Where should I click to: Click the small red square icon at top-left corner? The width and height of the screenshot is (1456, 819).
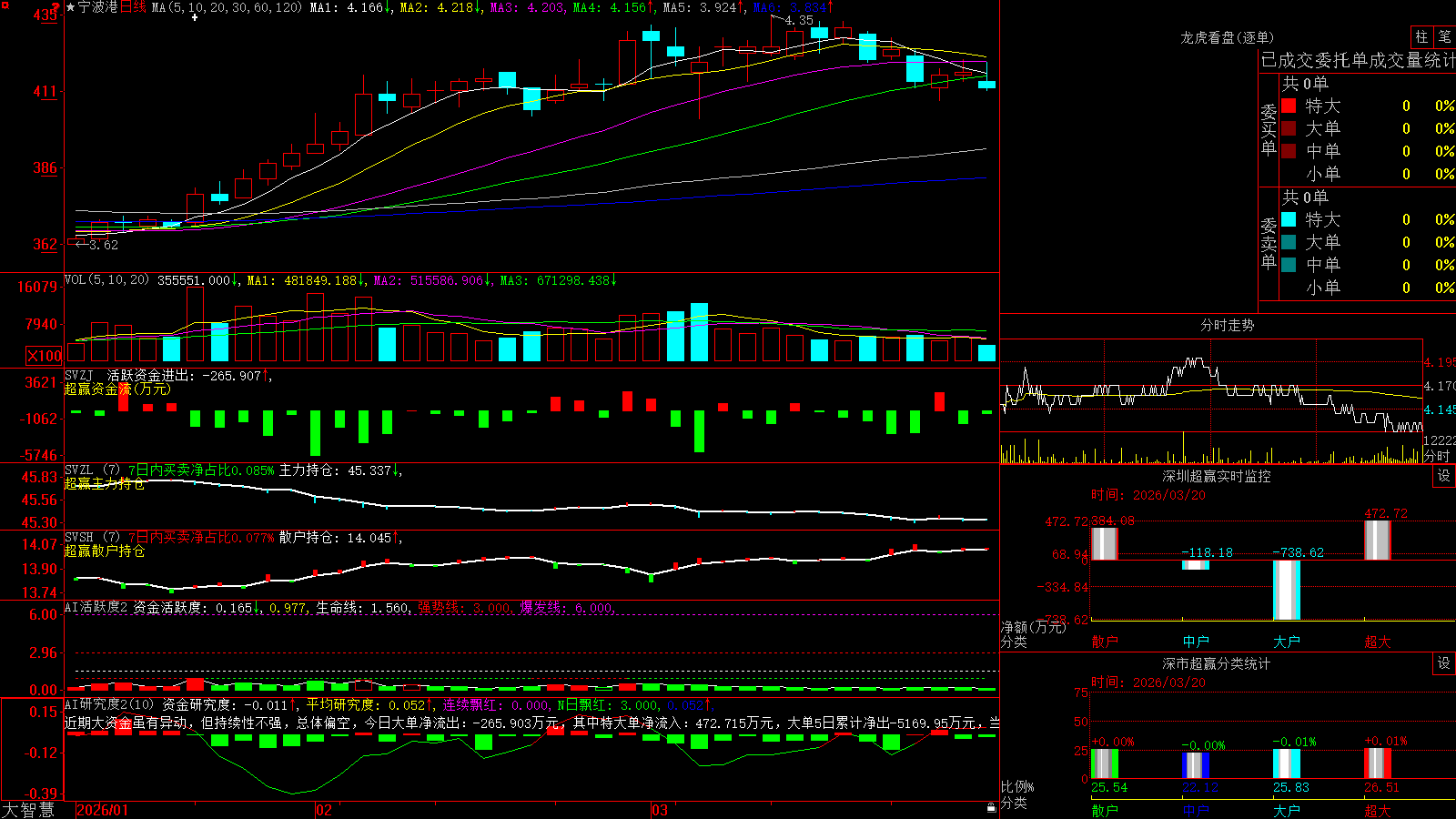4,4
